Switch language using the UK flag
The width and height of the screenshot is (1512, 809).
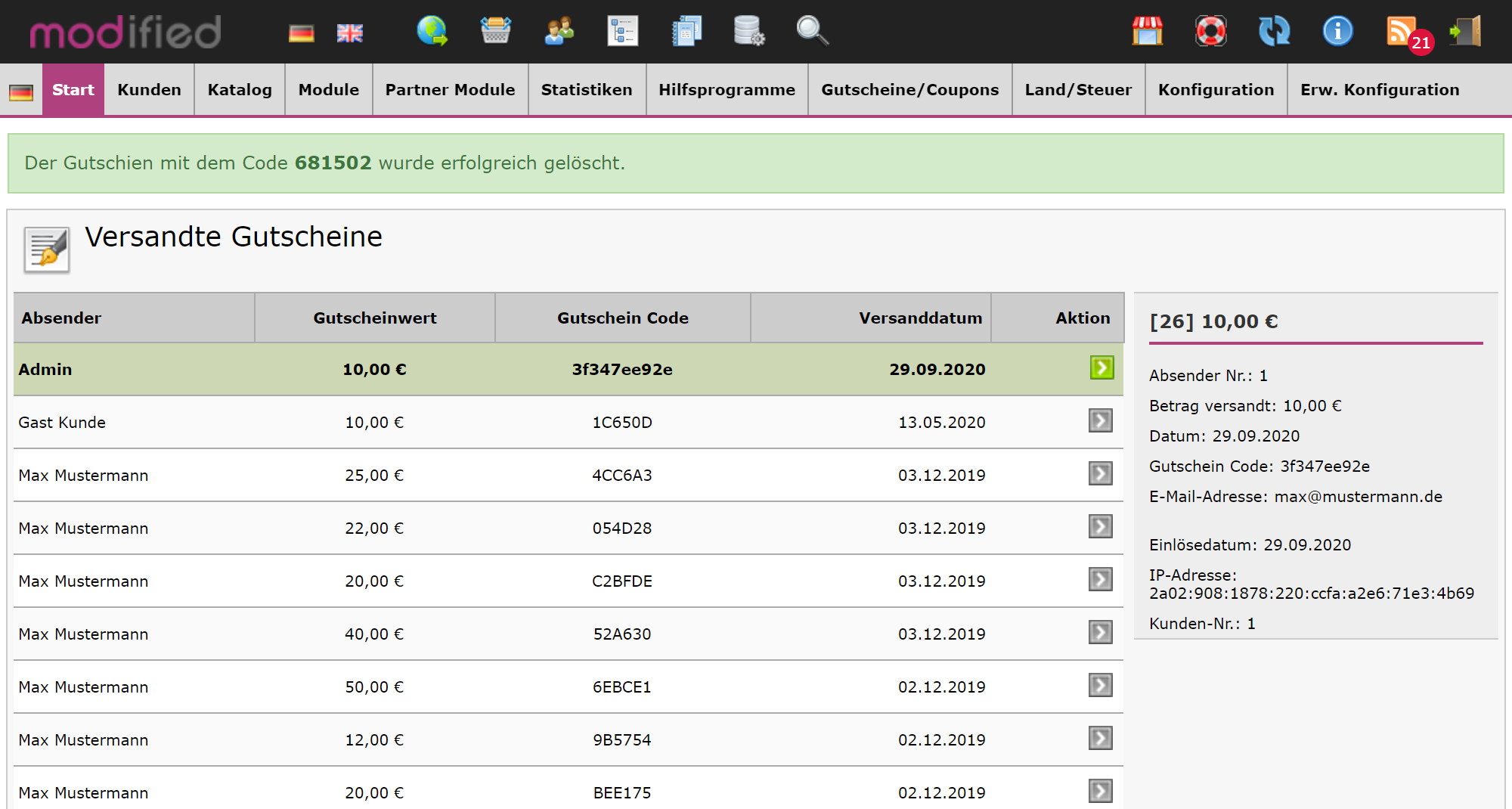[x=349, y=33]
